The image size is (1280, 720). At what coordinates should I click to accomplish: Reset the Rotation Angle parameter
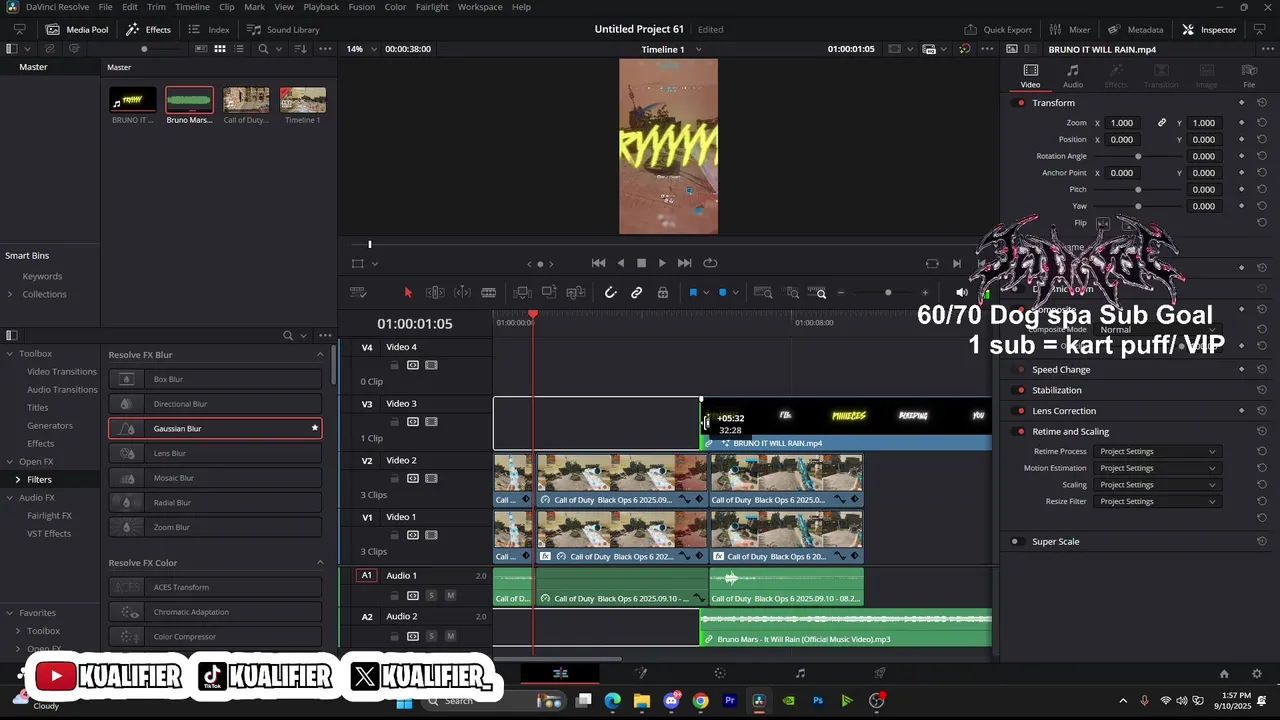click(x=1262, y=156)
